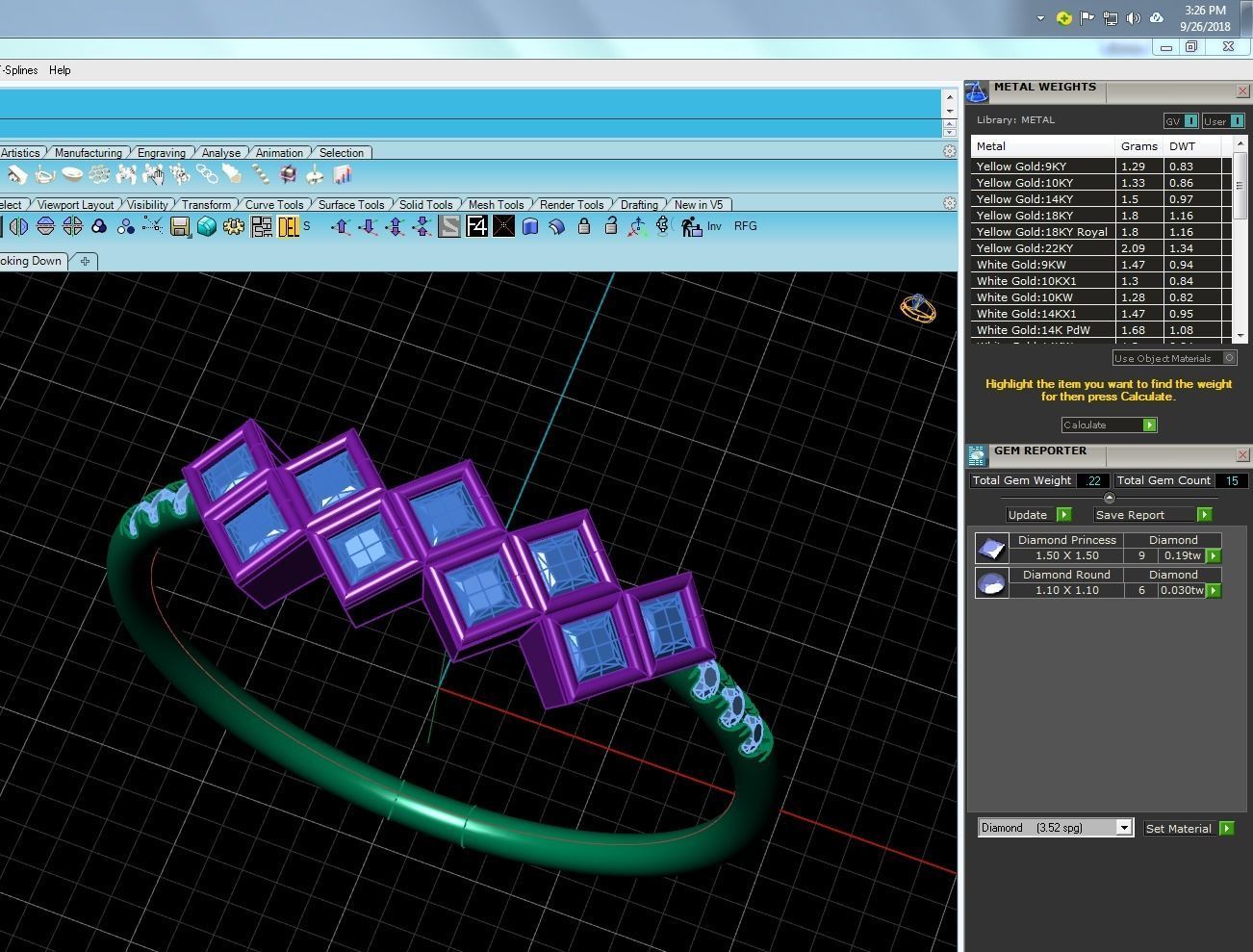The image size is (1253, 952).
Task: Open the Viewport Layout tab
Action: [x=75, y=205]
